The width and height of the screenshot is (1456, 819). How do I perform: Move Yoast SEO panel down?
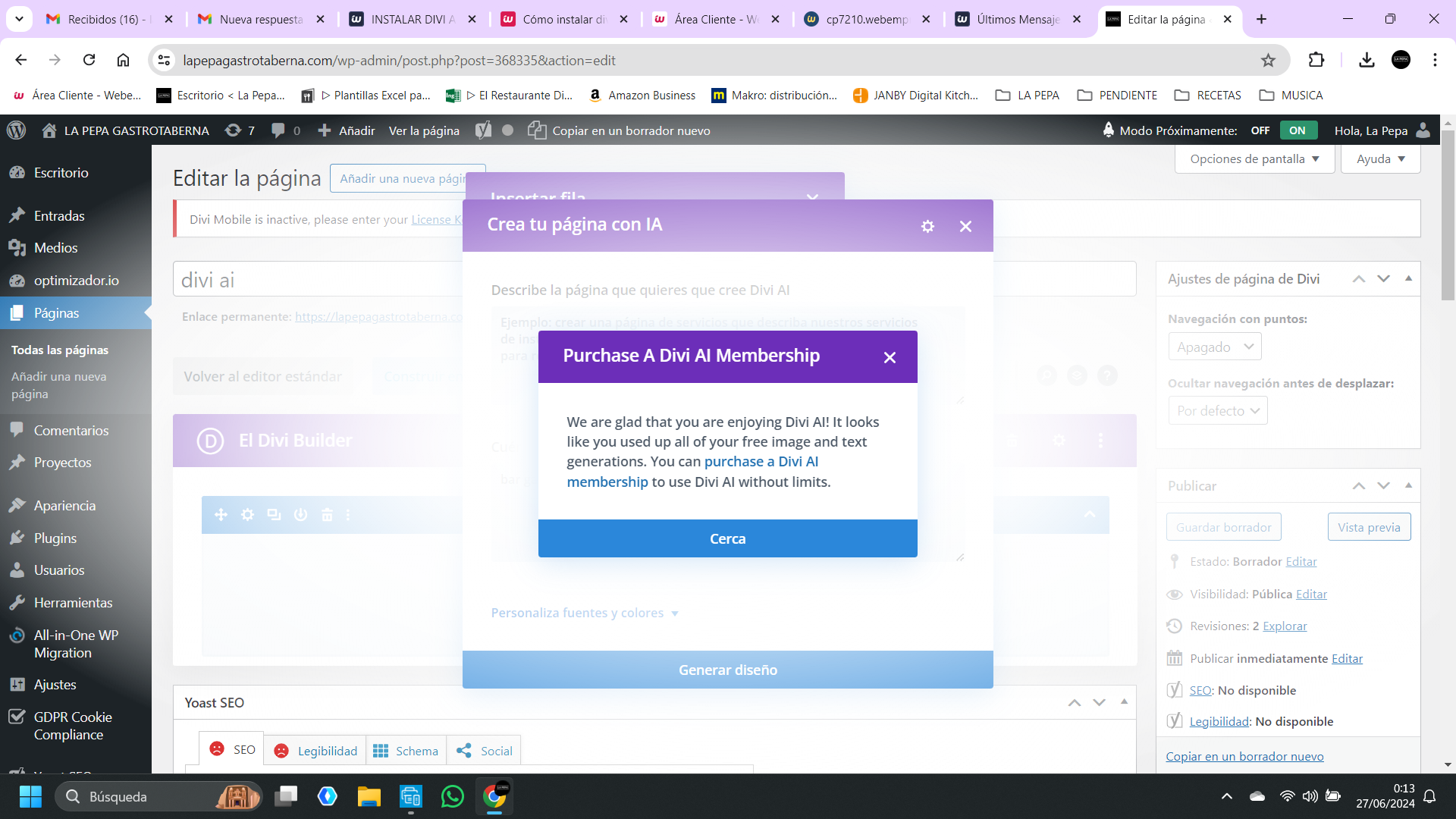[1100, 702]
